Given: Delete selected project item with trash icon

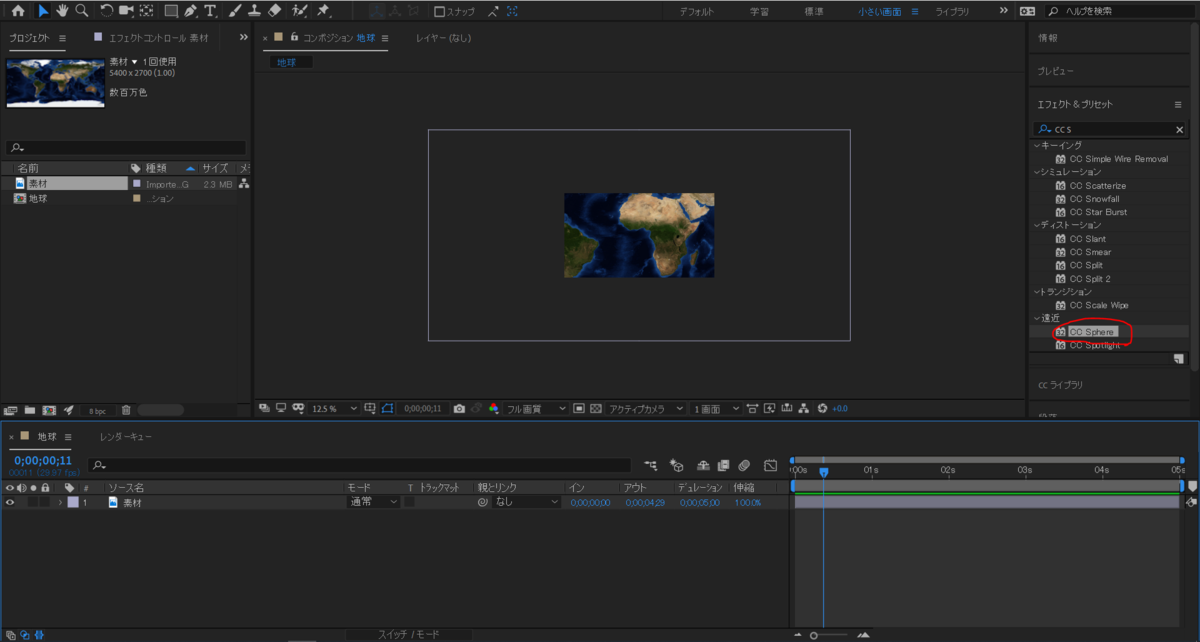Looking at the screenshot, I should (x=126, y=410).
